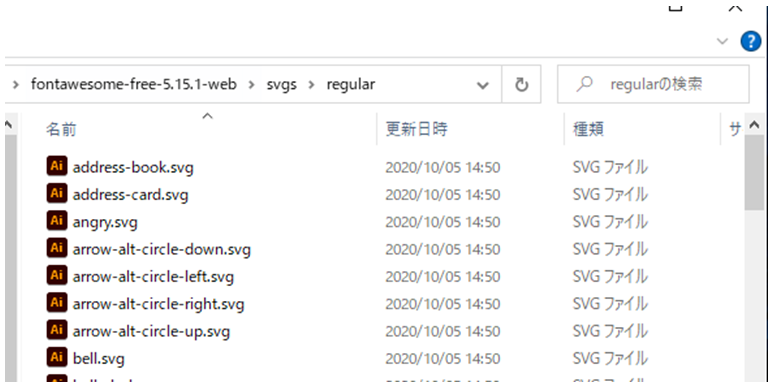Select the file name address-card.svg

(x=130, y=195)
